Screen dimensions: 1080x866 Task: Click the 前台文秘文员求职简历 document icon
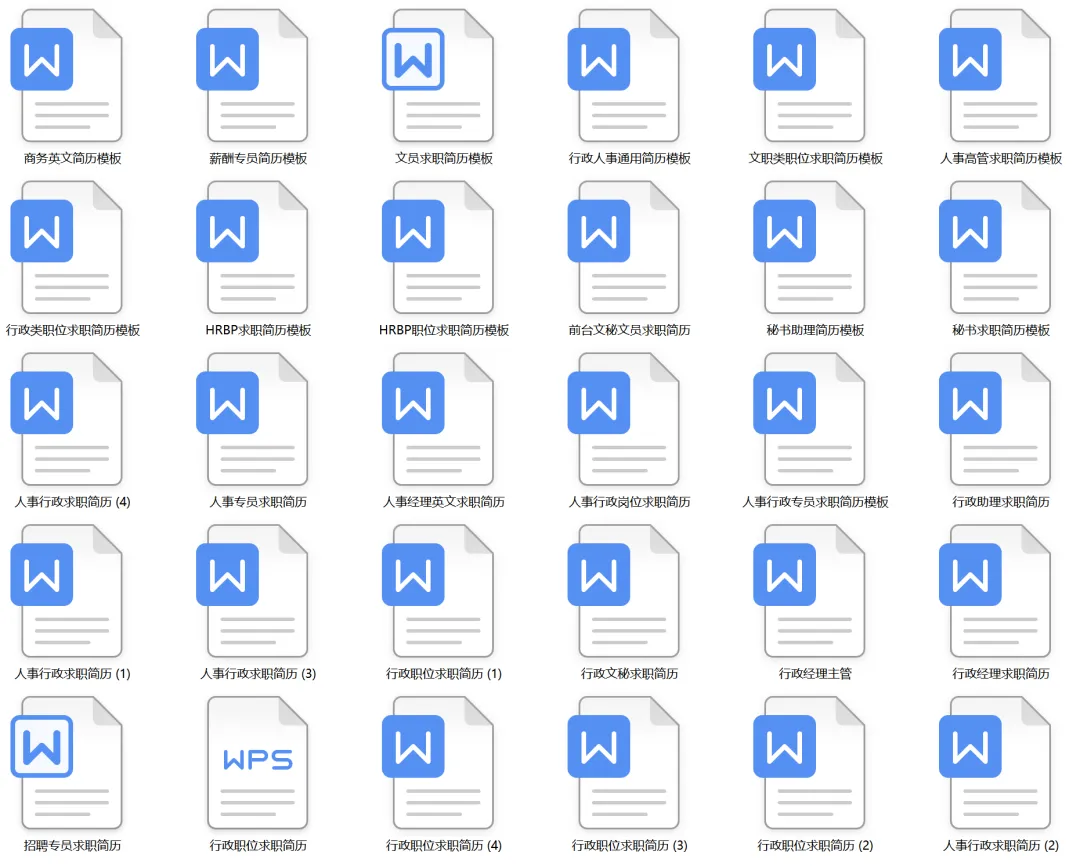[624, 247]
